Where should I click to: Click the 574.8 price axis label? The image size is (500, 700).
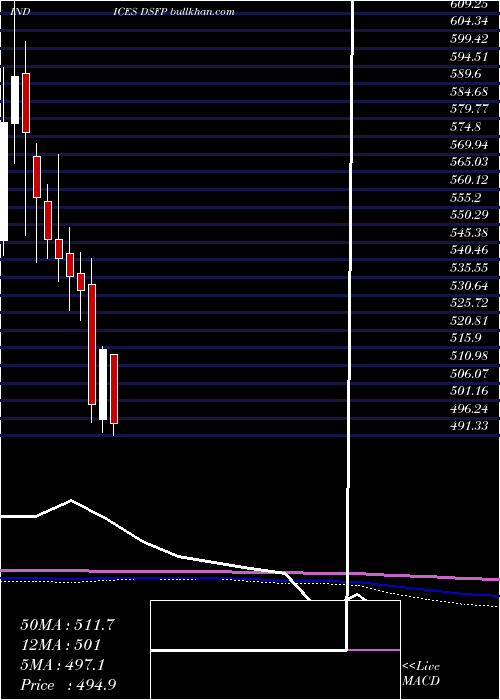[466, 127]
